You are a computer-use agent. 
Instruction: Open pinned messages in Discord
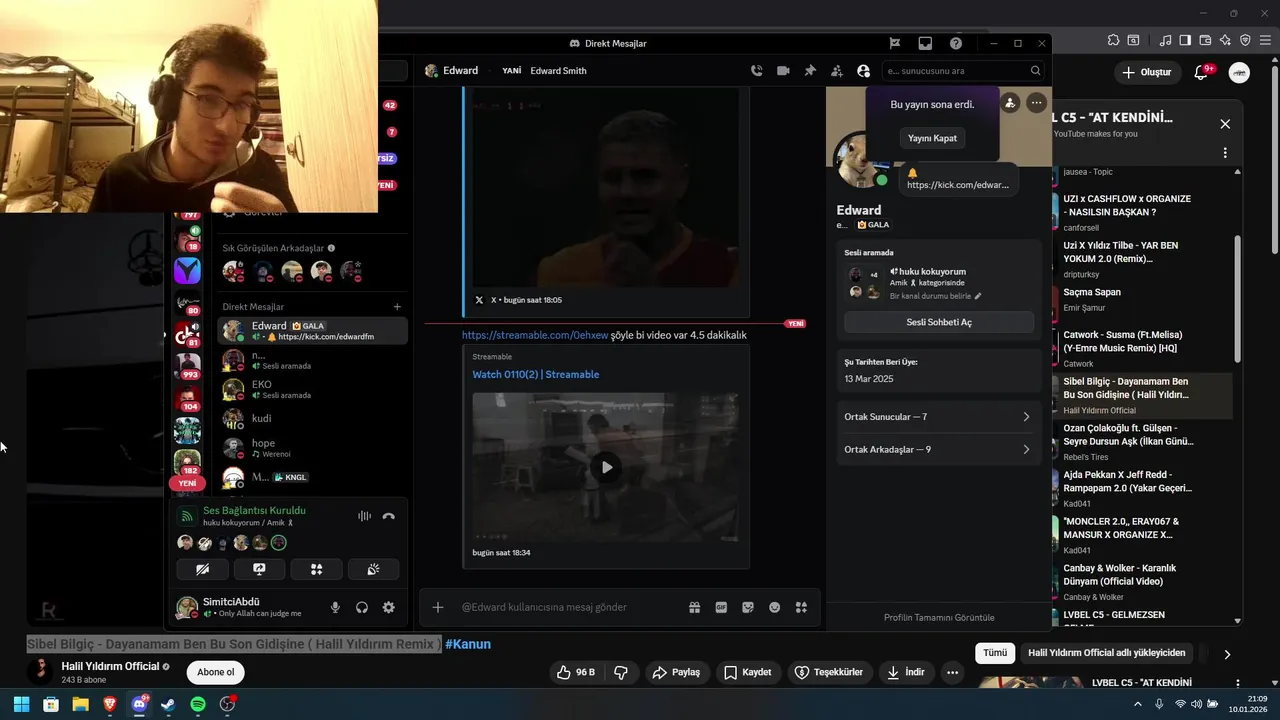tap(810, 71)
